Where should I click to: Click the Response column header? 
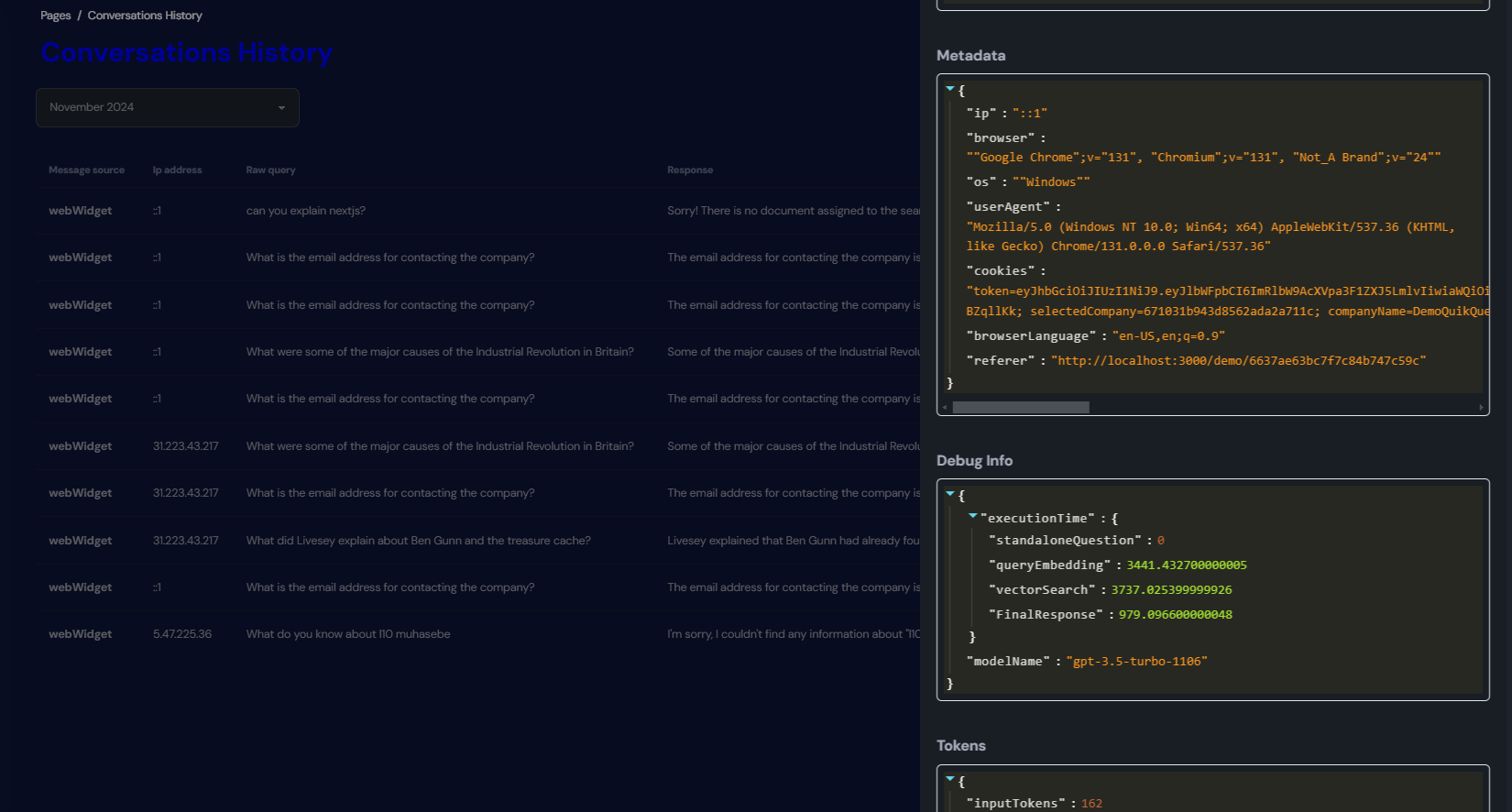point(689,170)
